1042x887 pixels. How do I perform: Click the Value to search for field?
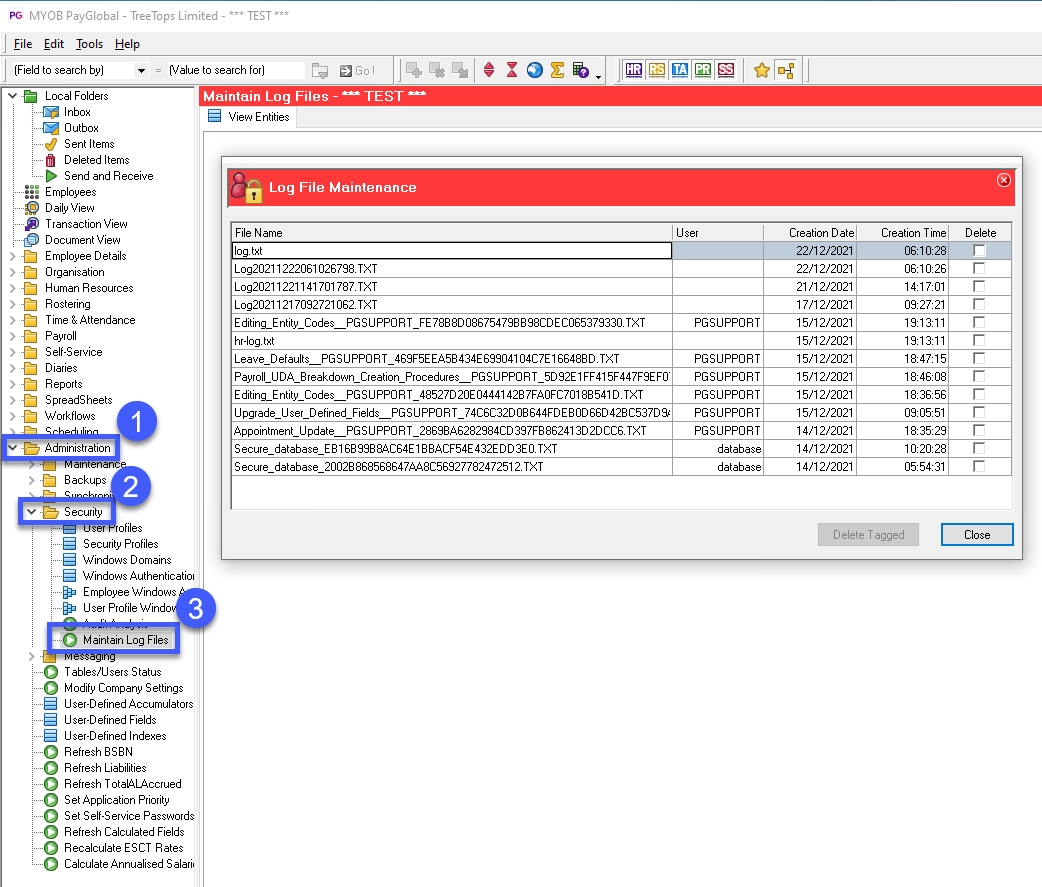(235, 71)
